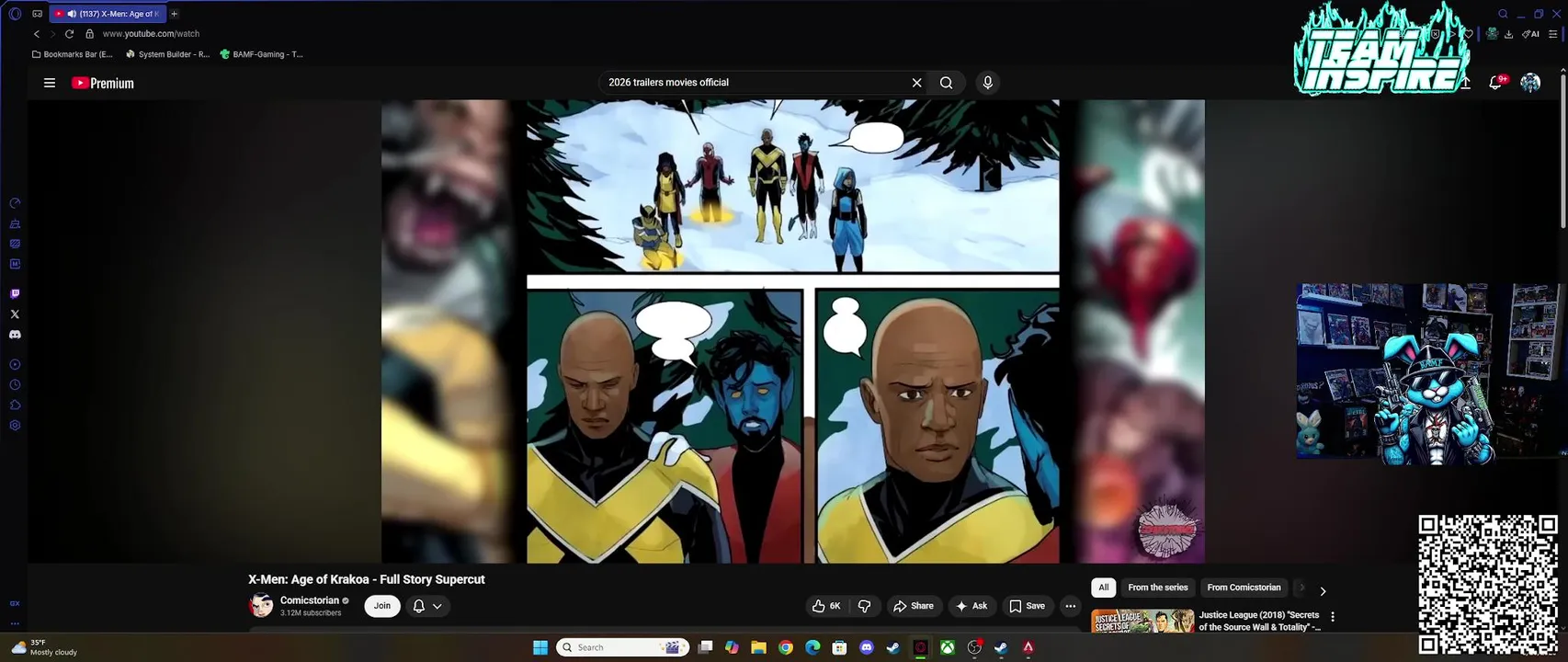Viewport: 1568px width, 662px height.
Task: Open sidebar settings gear icon
Action: coord(15,426)
